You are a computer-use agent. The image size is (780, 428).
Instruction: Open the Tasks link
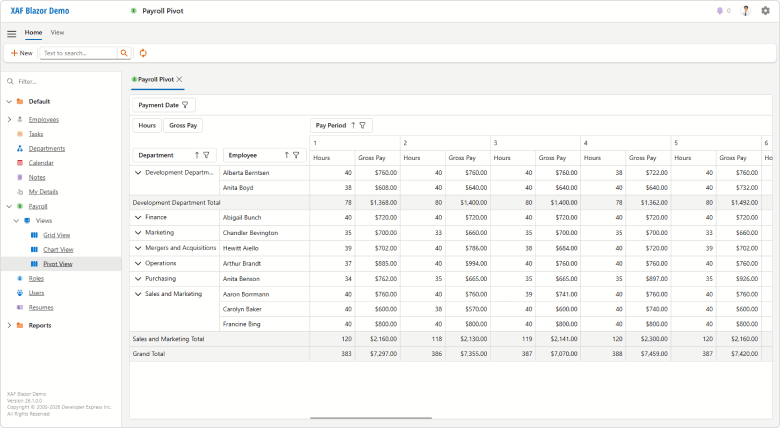(36, 134)
